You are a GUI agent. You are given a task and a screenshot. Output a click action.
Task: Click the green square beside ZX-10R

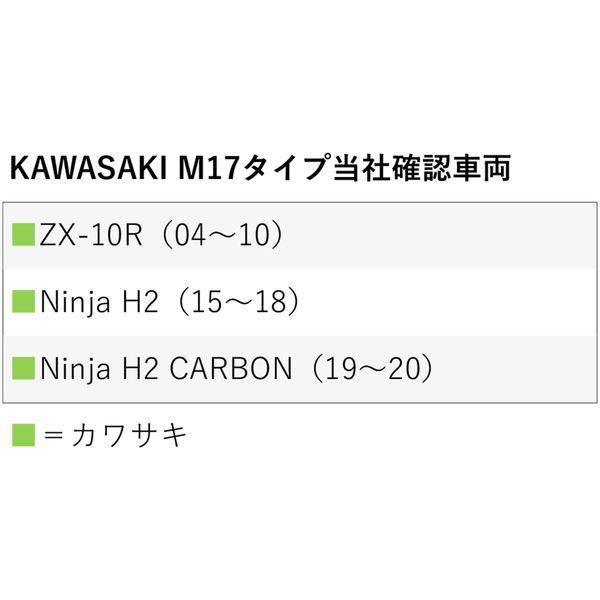point(24,235)
